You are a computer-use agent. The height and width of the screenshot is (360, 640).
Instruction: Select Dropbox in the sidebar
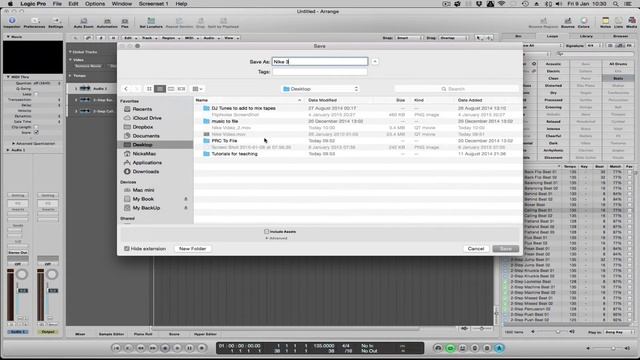point(143,127)
